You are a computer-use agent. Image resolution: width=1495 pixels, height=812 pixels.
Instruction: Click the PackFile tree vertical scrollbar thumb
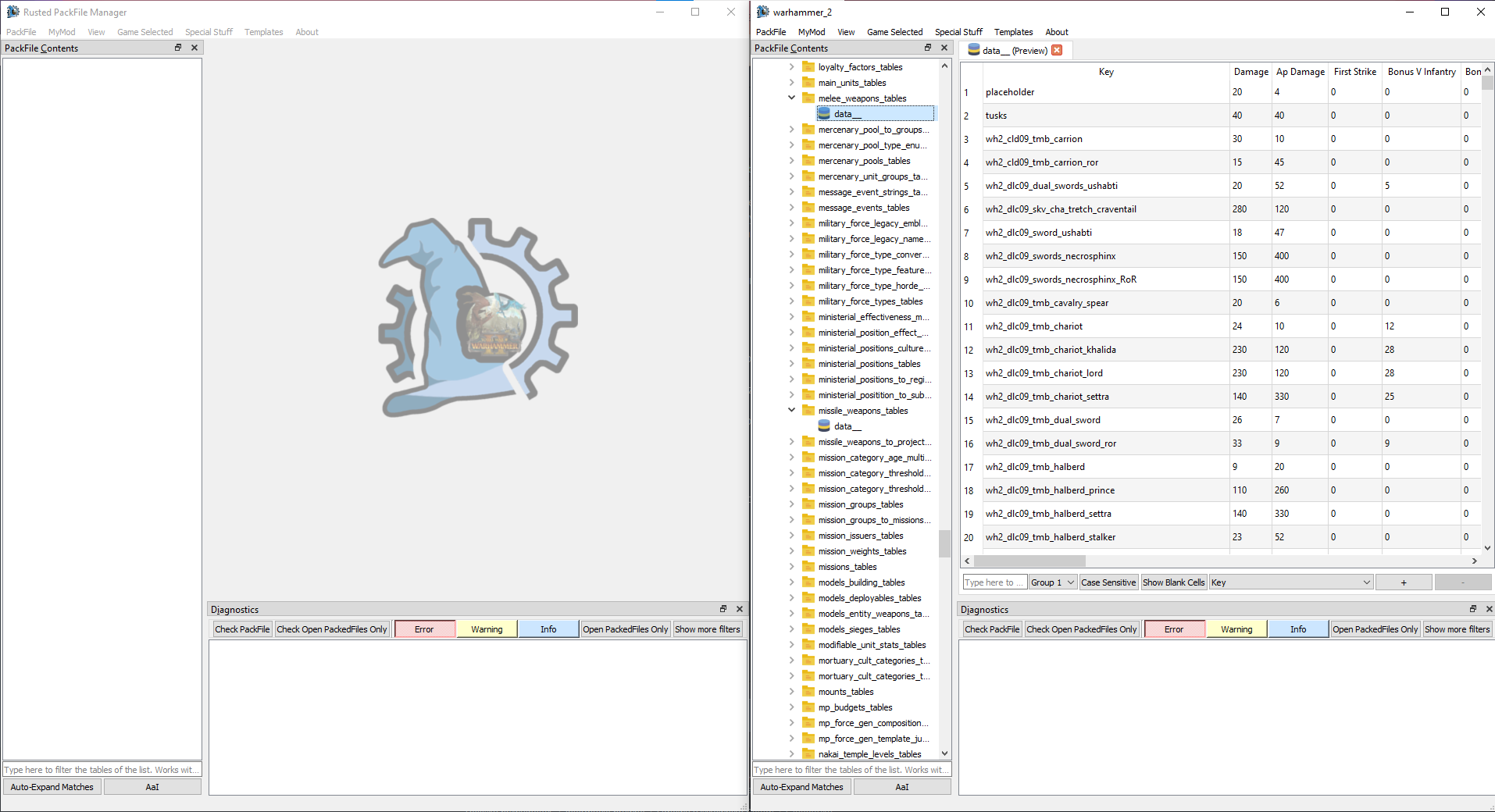[944, 544]
